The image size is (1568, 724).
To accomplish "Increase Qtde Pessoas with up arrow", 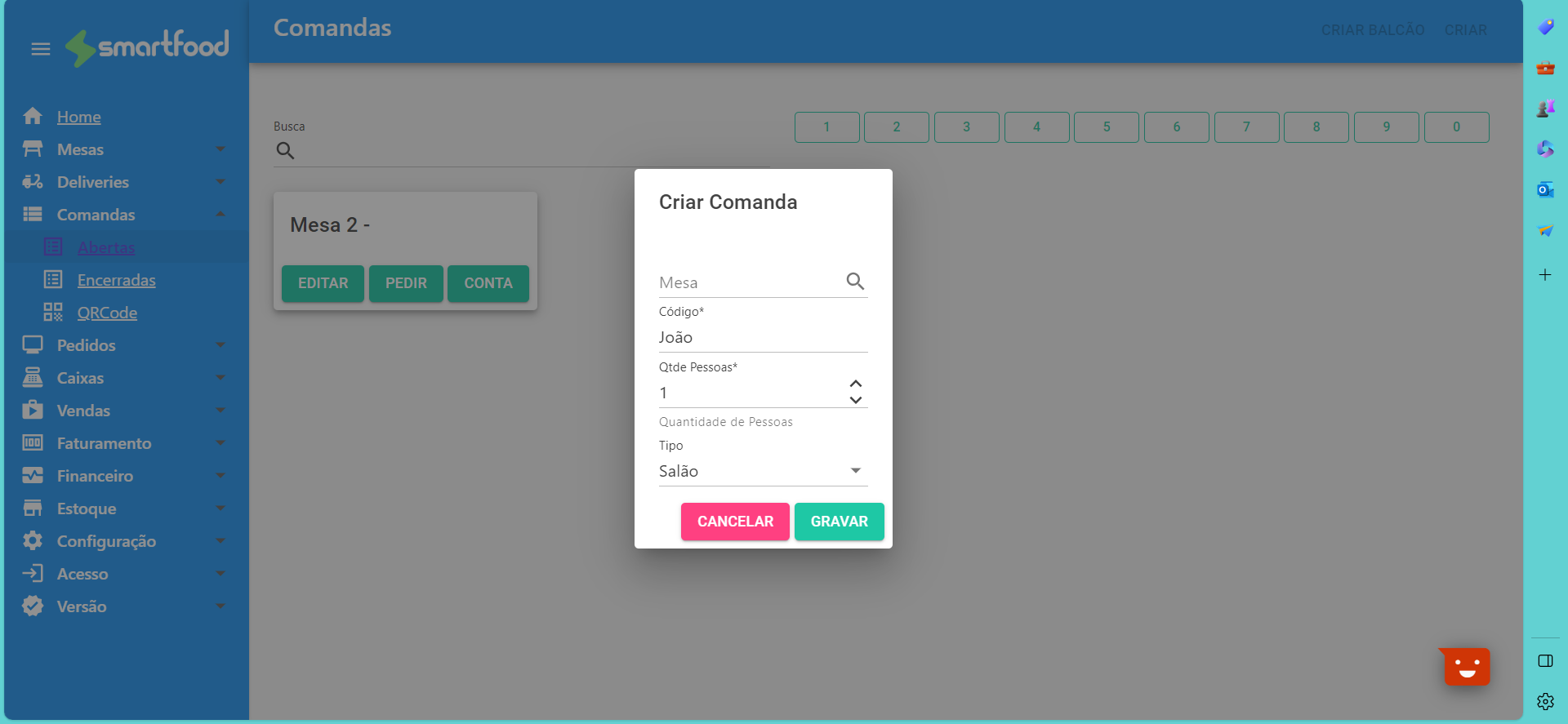I will (x=856, y=384).
